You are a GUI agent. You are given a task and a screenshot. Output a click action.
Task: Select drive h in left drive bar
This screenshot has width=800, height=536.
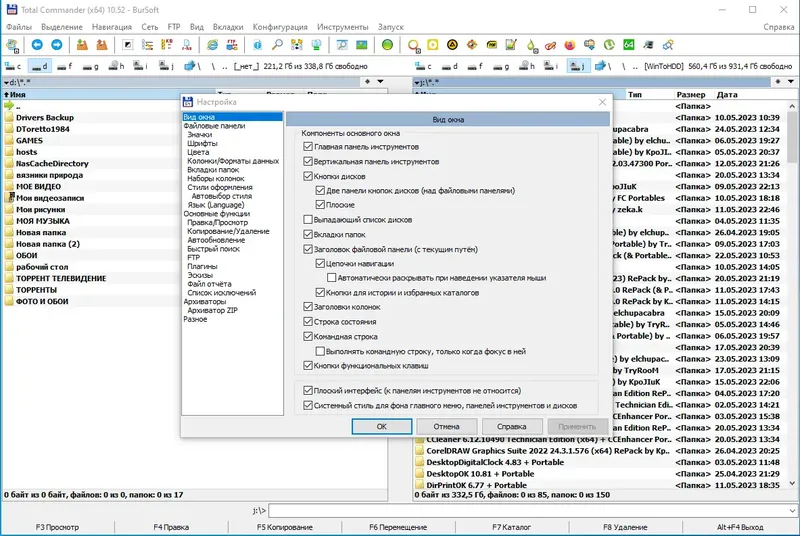[116, 66]
